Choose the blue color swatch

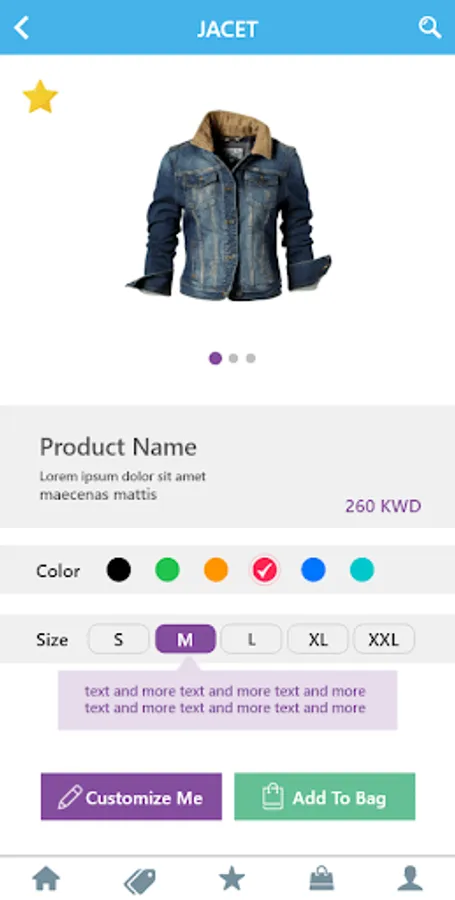313,570
